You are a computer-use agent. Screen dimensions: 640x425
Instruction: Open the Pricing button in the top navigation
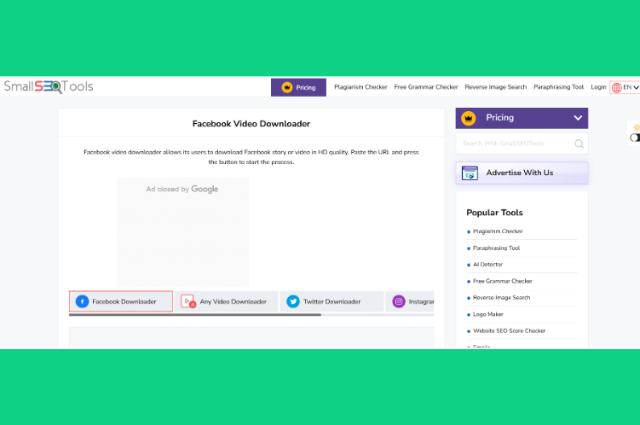[x=298, y=87]
